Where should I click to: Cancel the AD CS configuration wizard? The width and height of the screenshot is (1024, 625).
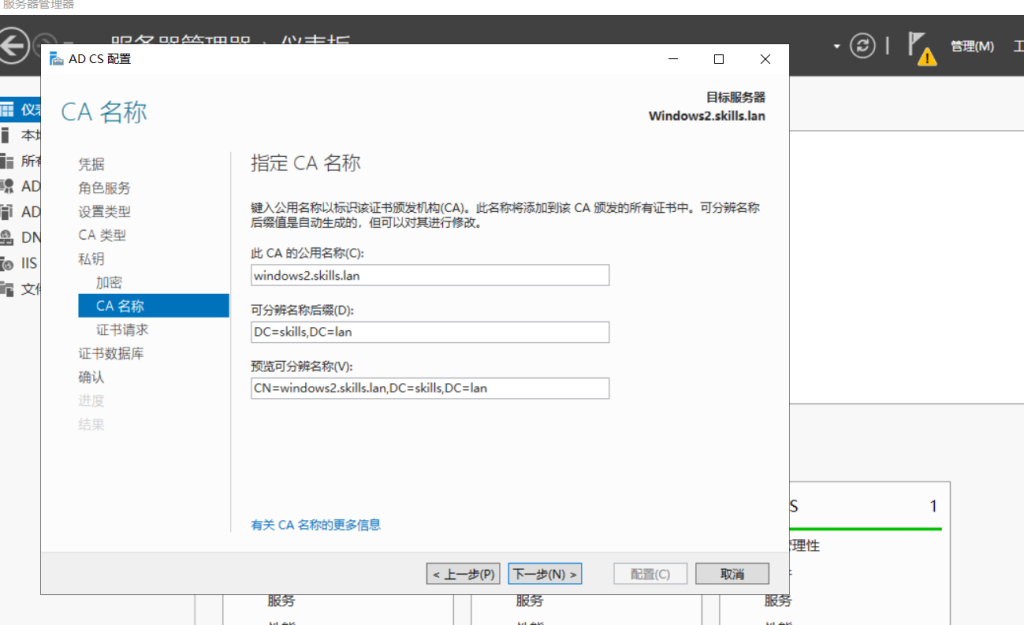(732, 574)
